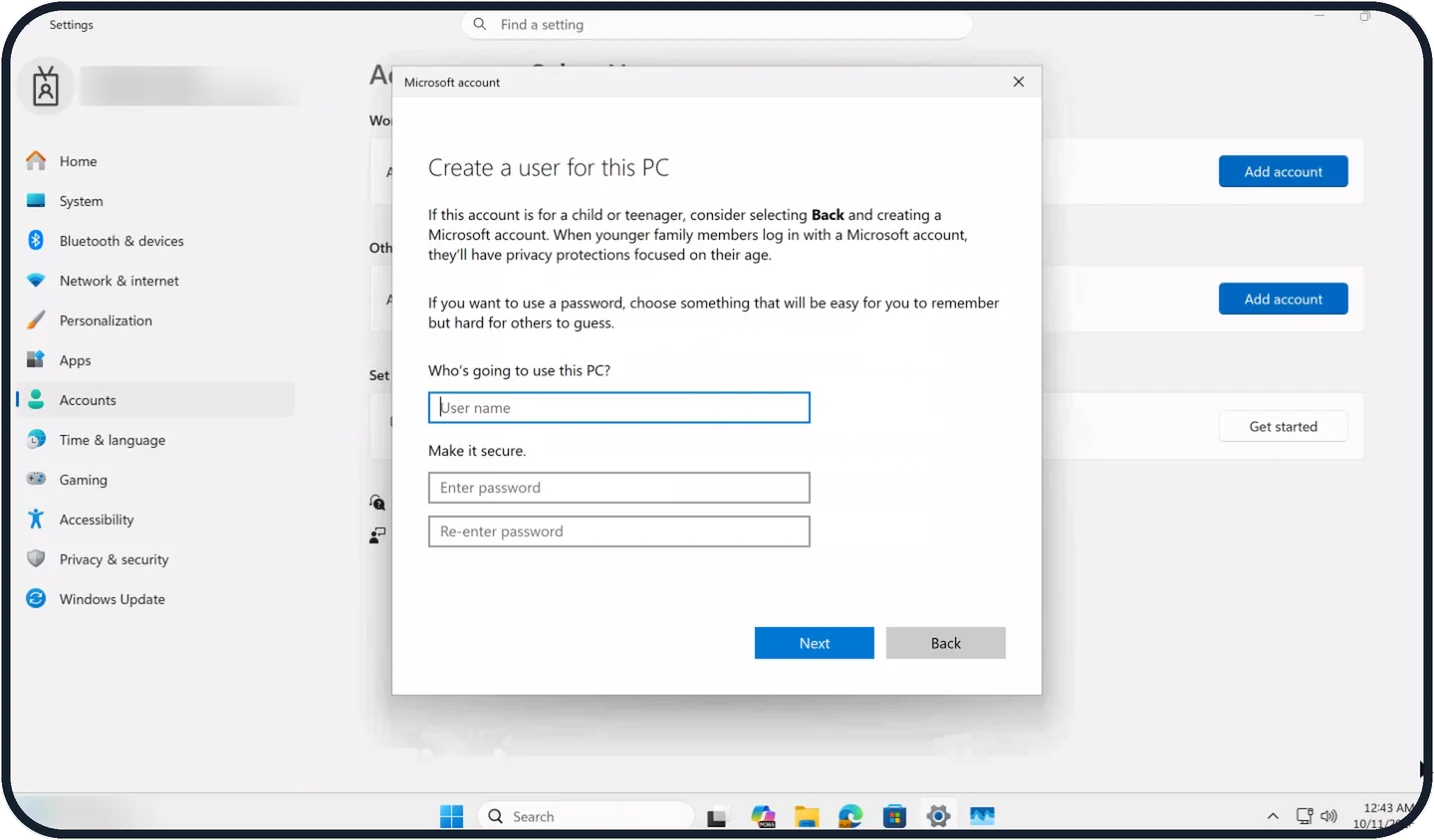Click the taskbar Search box
This screenshot has height=840, width=1434.
coord(586,816)
